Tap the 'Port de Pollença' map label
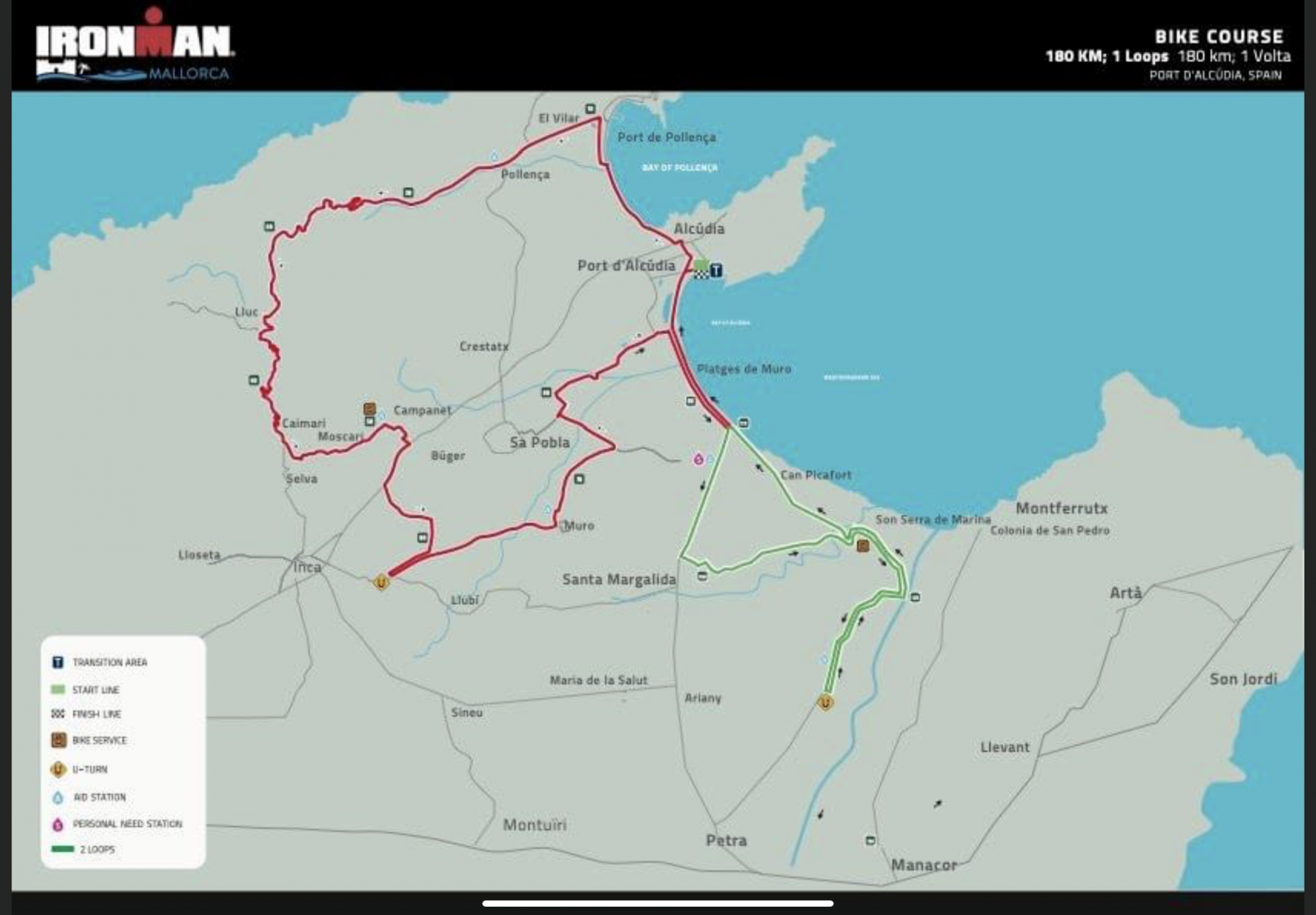Image resolution: width=1316 pixels, height=915 pixels. (x=667, y=137)
